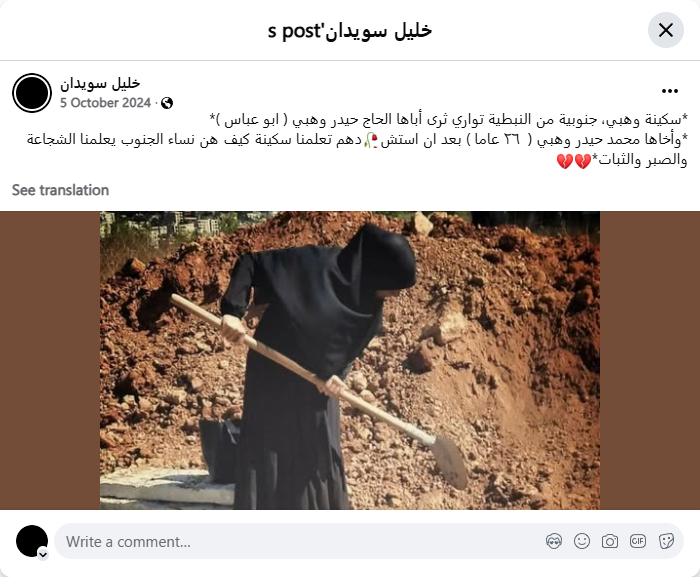Open خليل سويدان profile name link

(x=100, y=83)
